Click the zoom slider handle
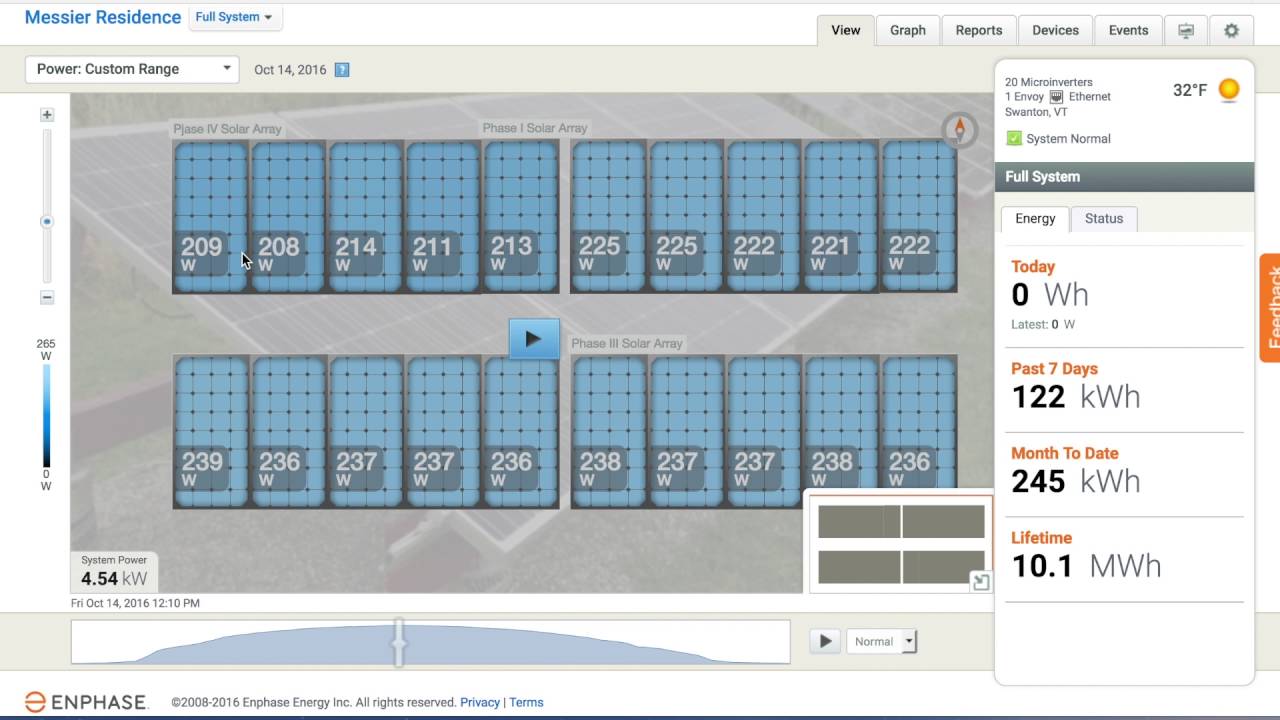The image size is (1280, 720). point(47,222)
